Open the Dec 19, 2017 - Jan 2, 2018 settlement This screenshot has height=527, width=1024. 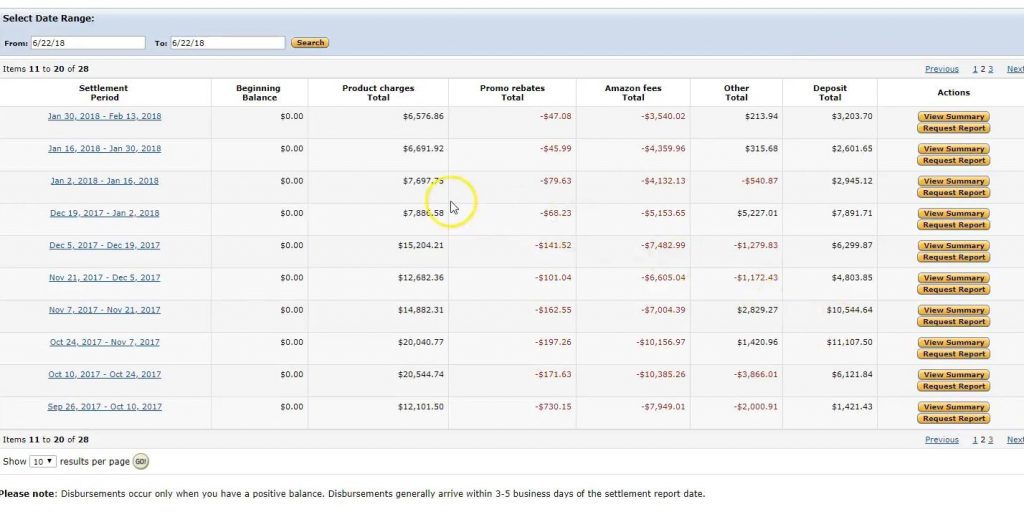(x=104, y=213)
